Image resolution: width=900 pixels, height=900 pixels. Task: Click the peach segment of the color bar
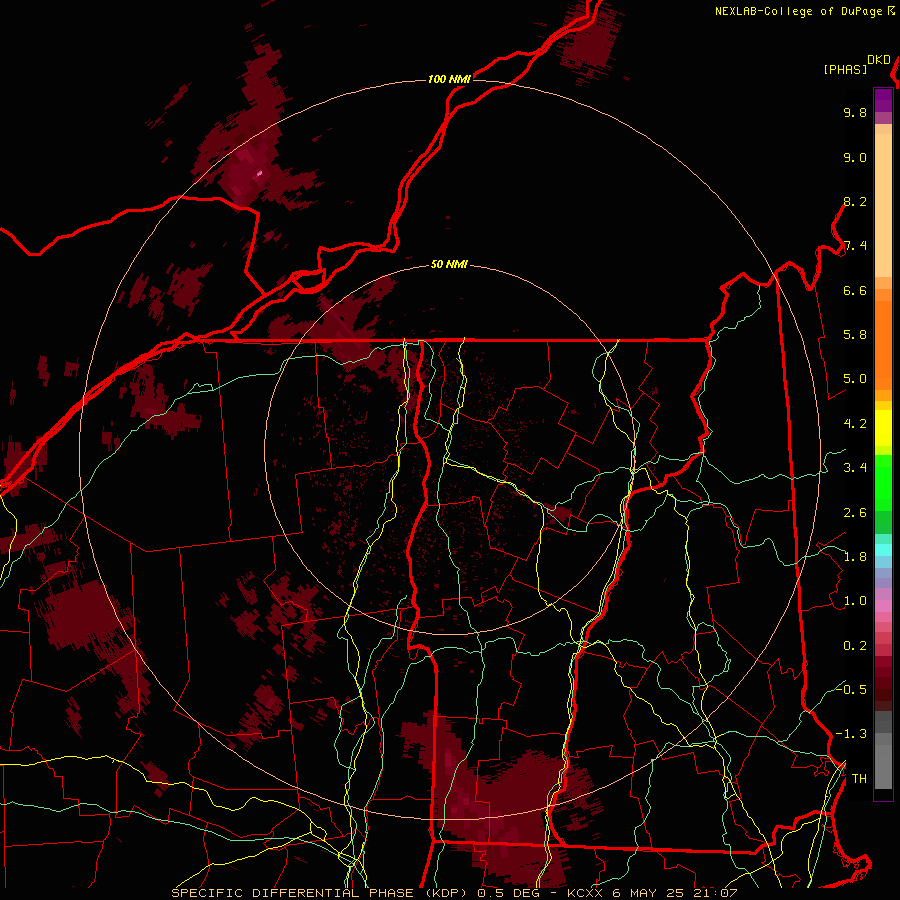click(x=883, y=205)
